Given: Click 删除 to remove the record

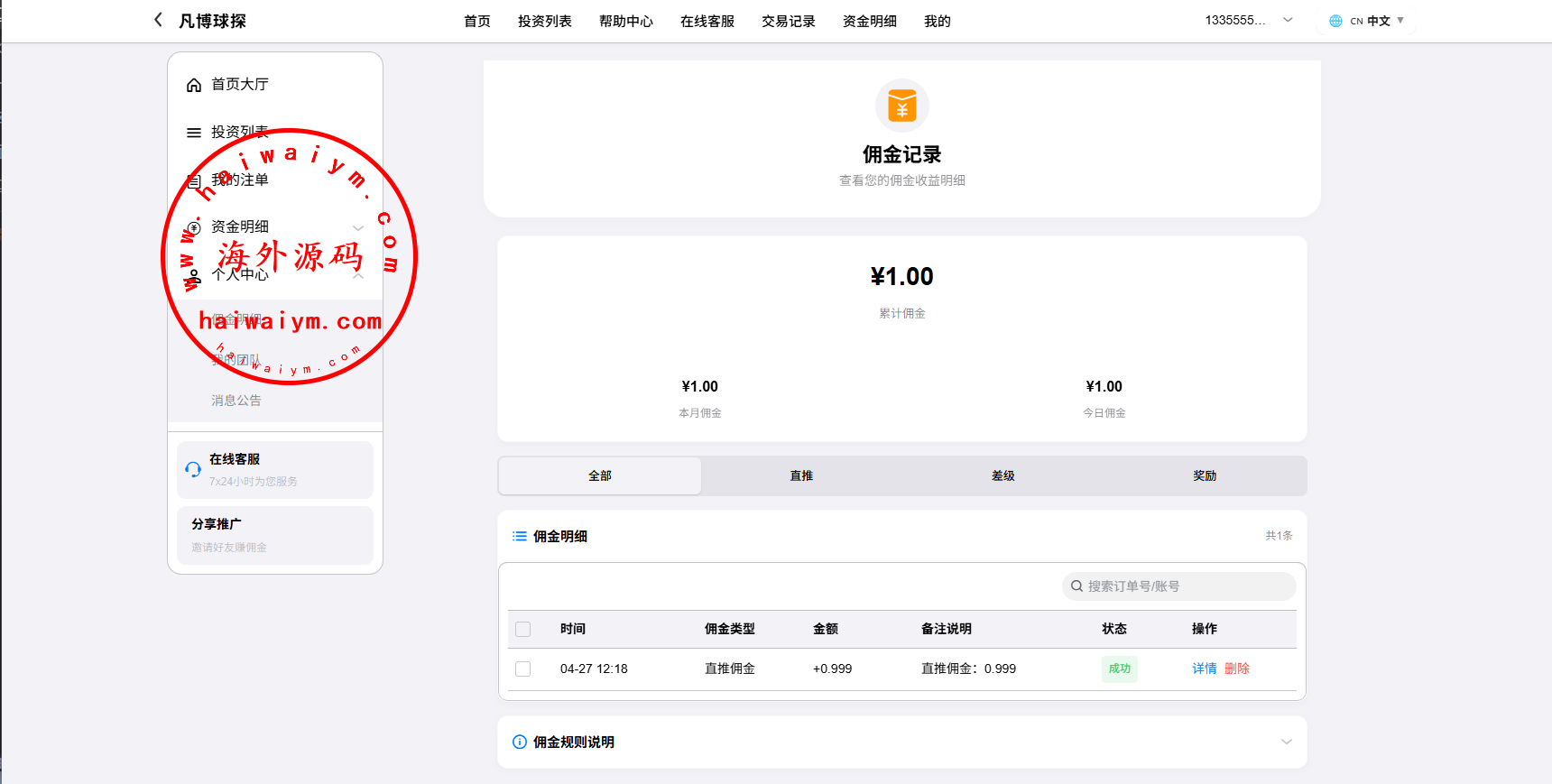Looking at the screenshot, I should coord(1237,669).
